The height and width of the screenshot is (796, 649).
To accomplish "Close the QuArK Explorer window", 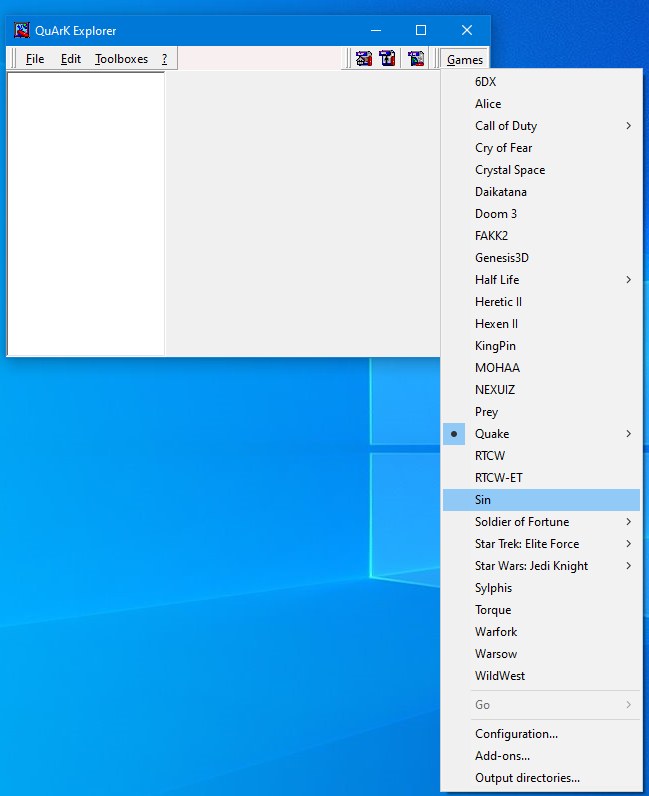I will click(x=467, y=30).
